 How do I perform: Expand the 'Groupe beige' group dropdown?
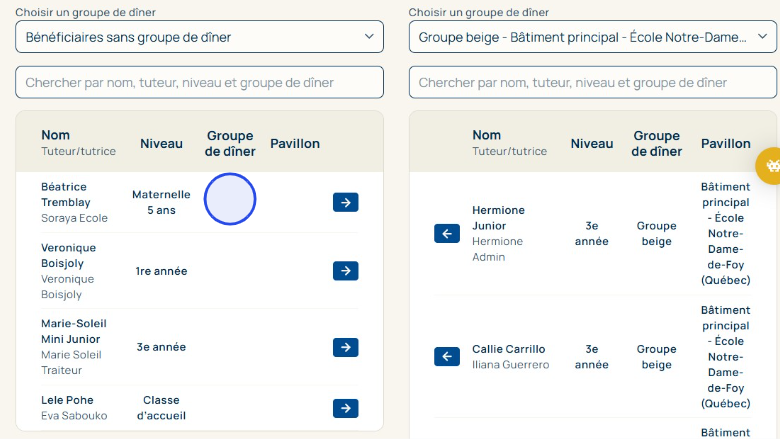point(592,37)
